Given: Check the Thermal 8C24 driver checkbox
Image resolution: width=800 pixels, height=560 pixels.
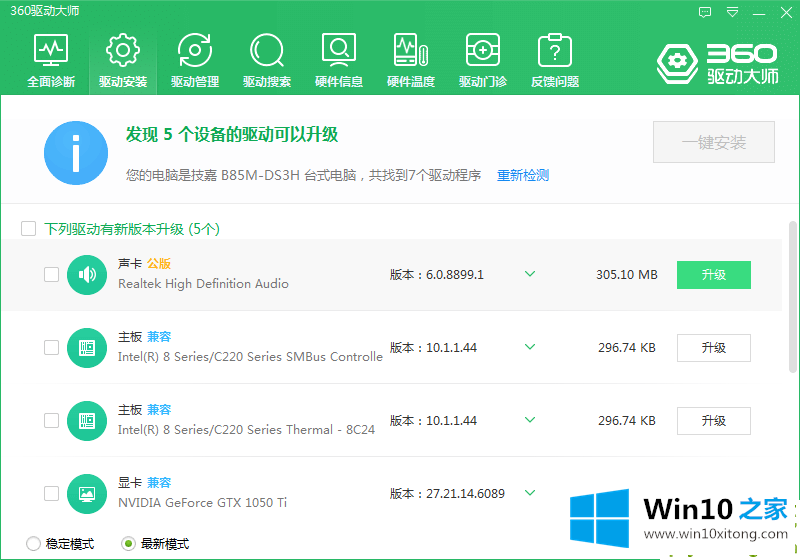Looking at the screenshot, I should pyautogui.click(x=52, y=420).
